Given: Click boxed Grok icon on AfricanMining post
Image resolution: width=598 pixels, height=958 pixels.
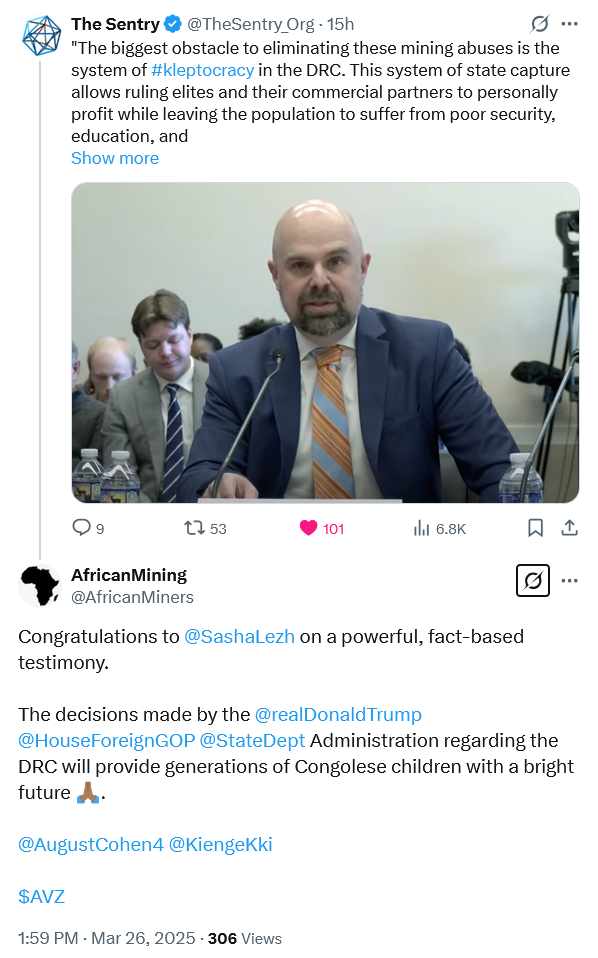Looking at the screenshot, I should [x=533, y=580].
